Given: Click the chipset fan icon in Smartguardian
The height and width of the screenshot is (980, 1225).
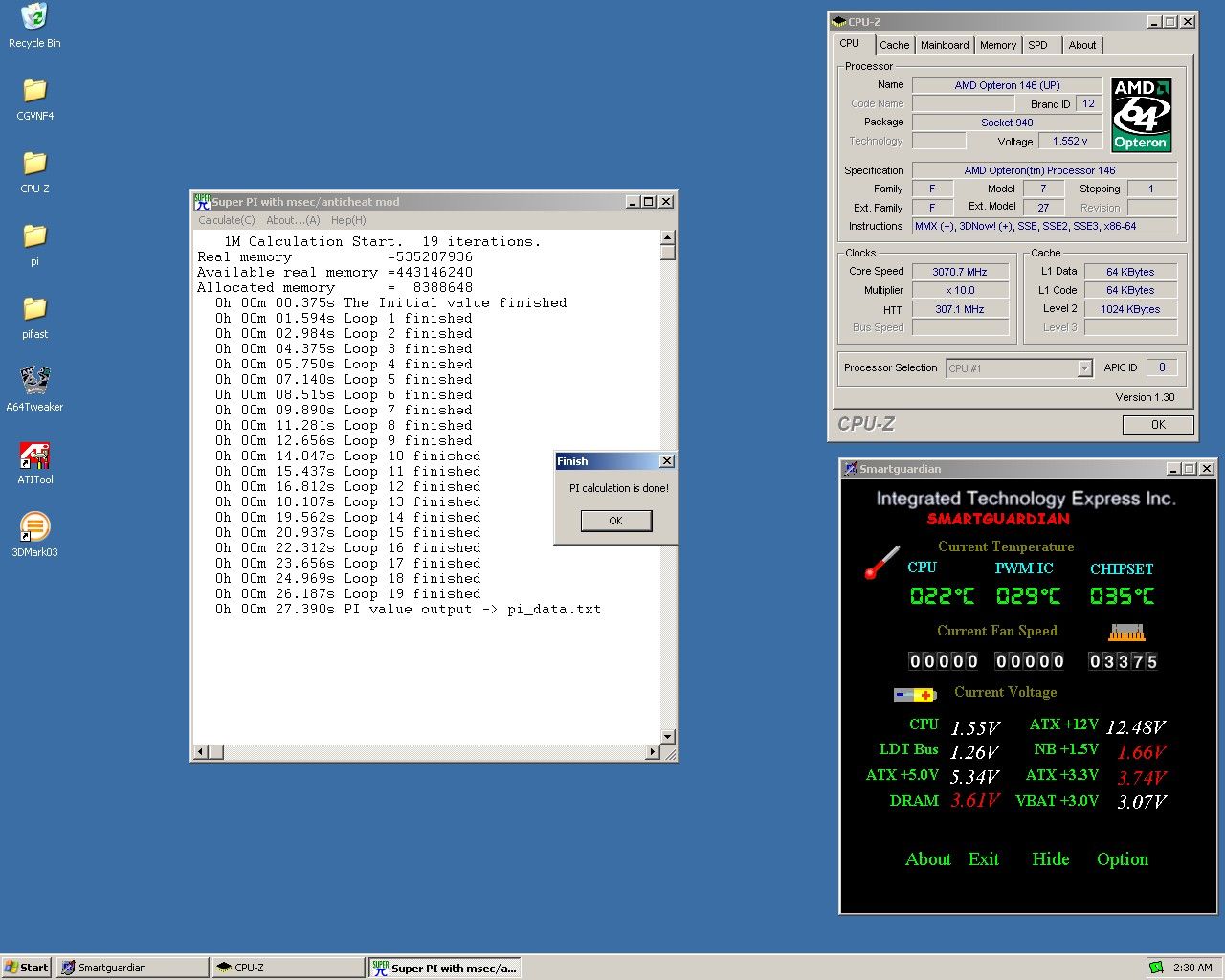Looking at the screenshot, I should point(1126,633).
